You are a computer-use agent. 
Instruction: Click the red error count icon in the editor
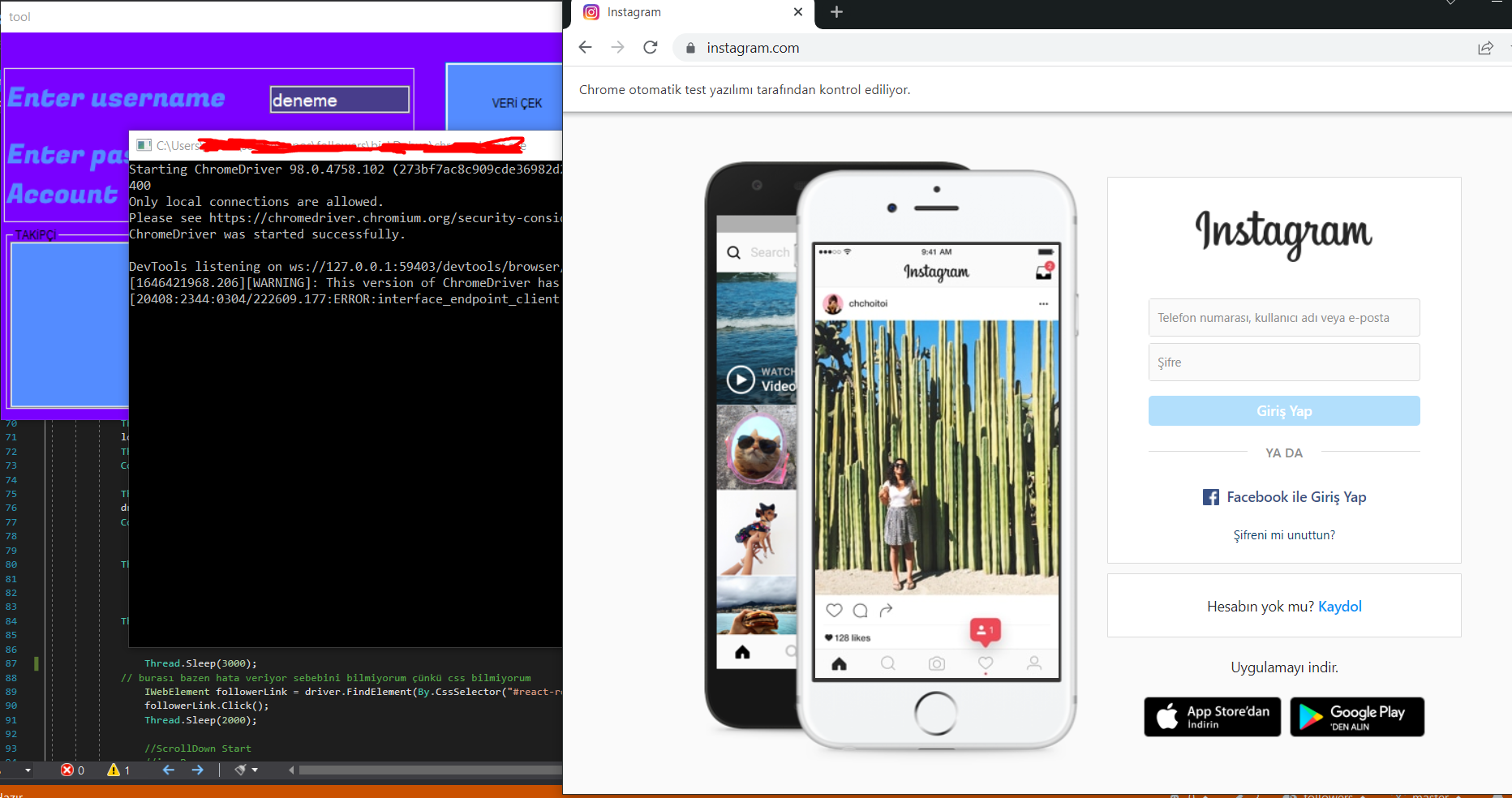coord(67,770)
